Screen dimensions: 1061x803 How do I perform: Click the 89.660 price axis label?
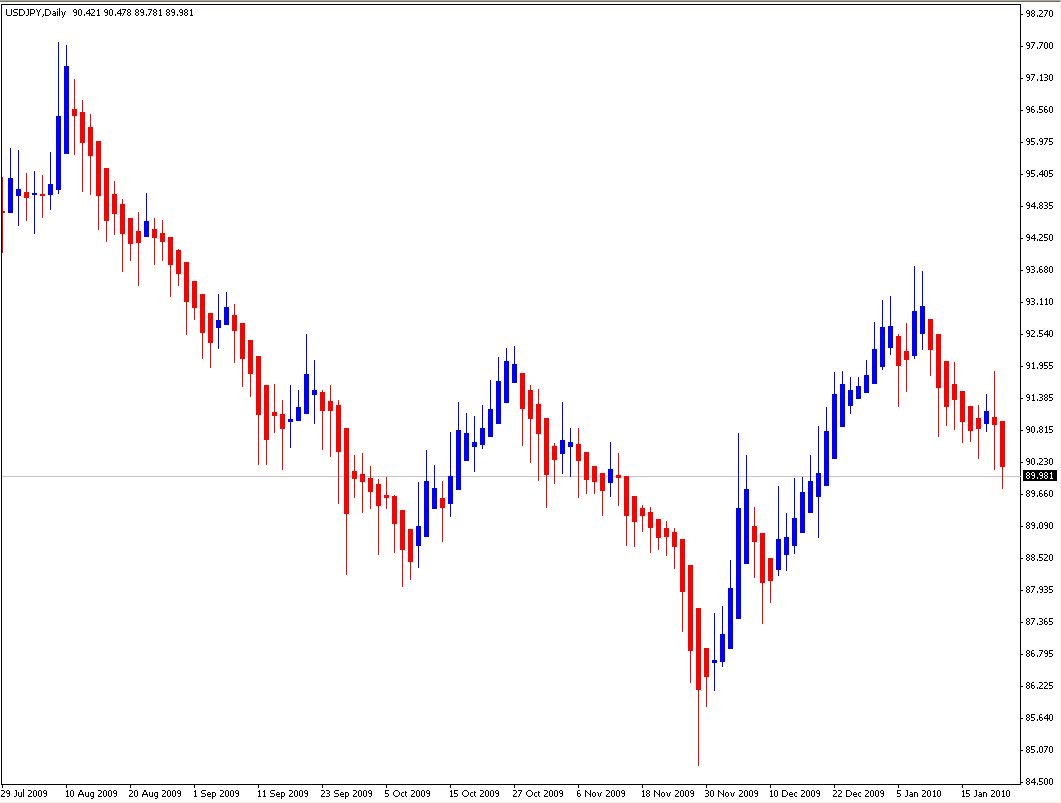[1039, 494]
